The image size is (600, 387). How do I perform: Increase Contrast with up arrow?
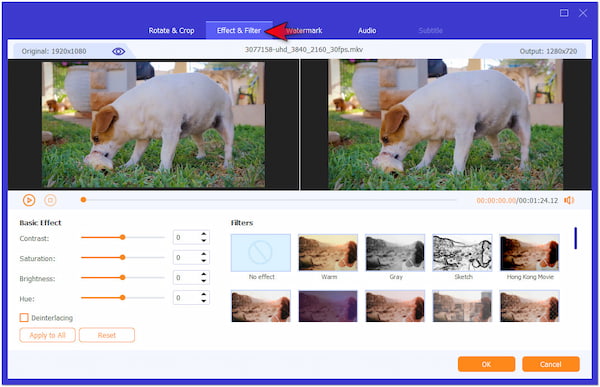coord(204,234)
